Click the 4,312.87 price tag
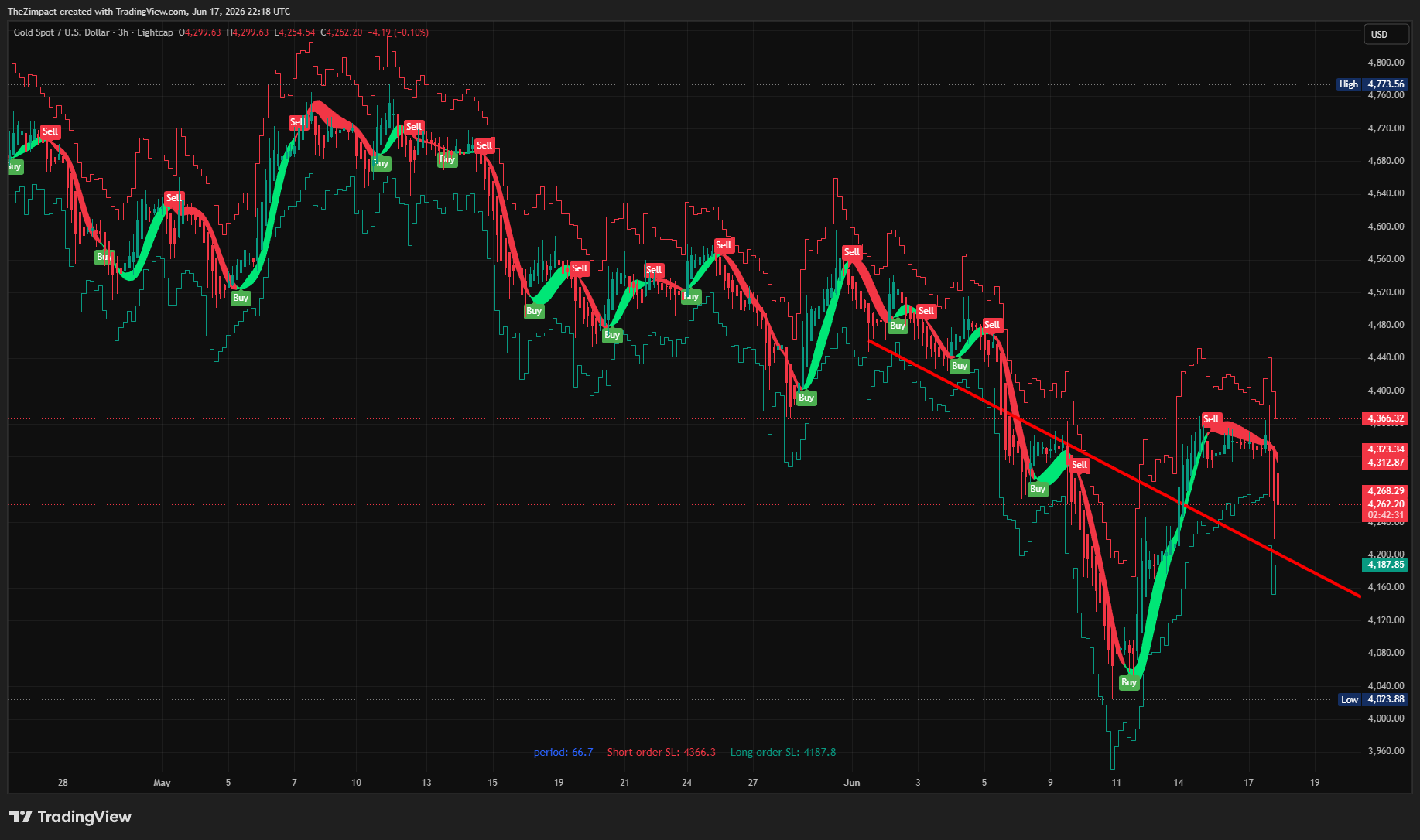This screenshot has height=840, width=1420. click(x=1385, y=463)
